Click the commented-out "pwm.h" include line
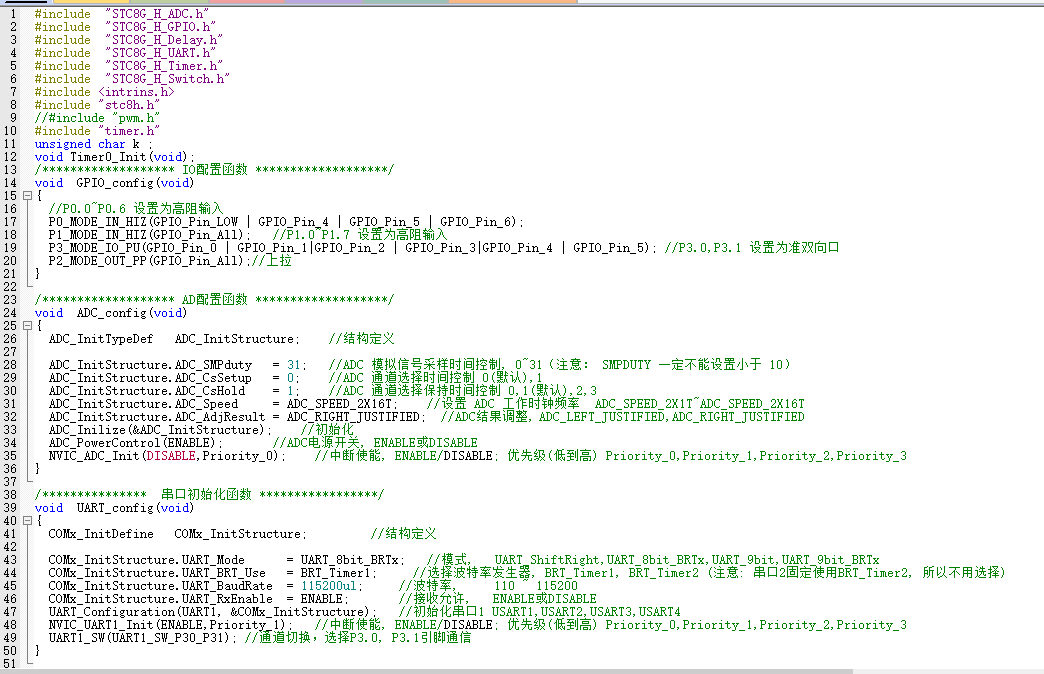This screenshot has width=1044, height=674. [97, 118]
